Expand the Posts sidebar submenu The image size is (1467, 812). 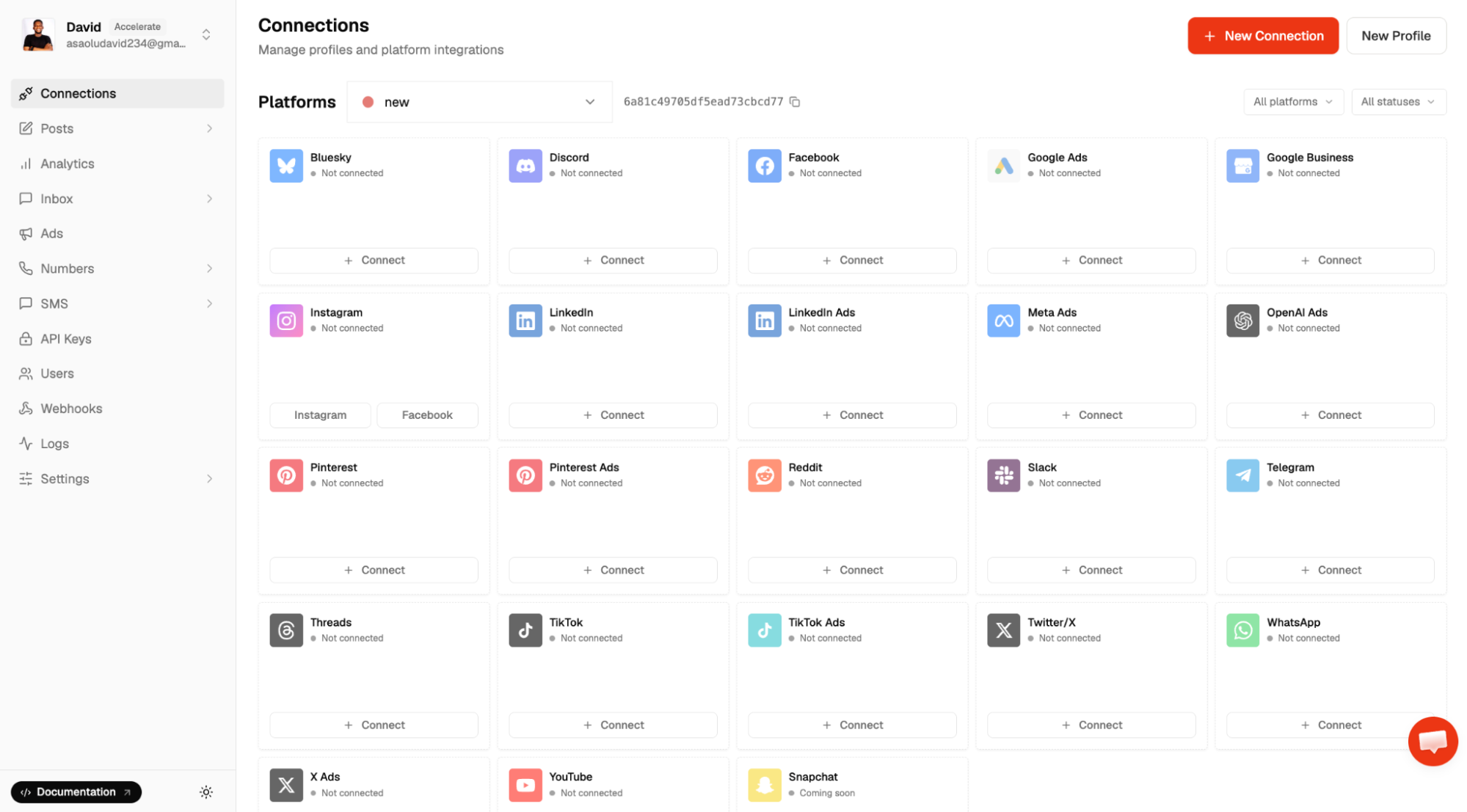click(209, 128)
